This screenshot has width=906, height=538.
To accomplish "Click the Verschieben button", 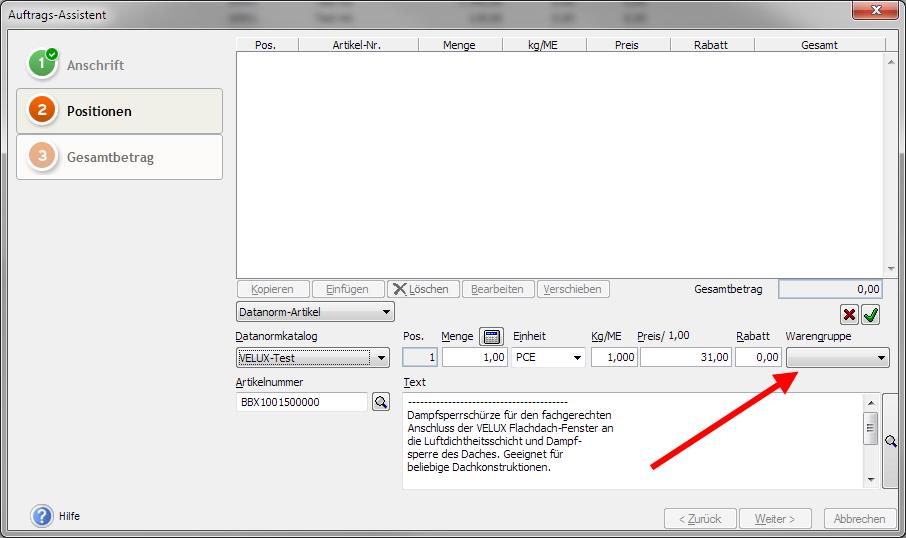I will pos(573,289).
